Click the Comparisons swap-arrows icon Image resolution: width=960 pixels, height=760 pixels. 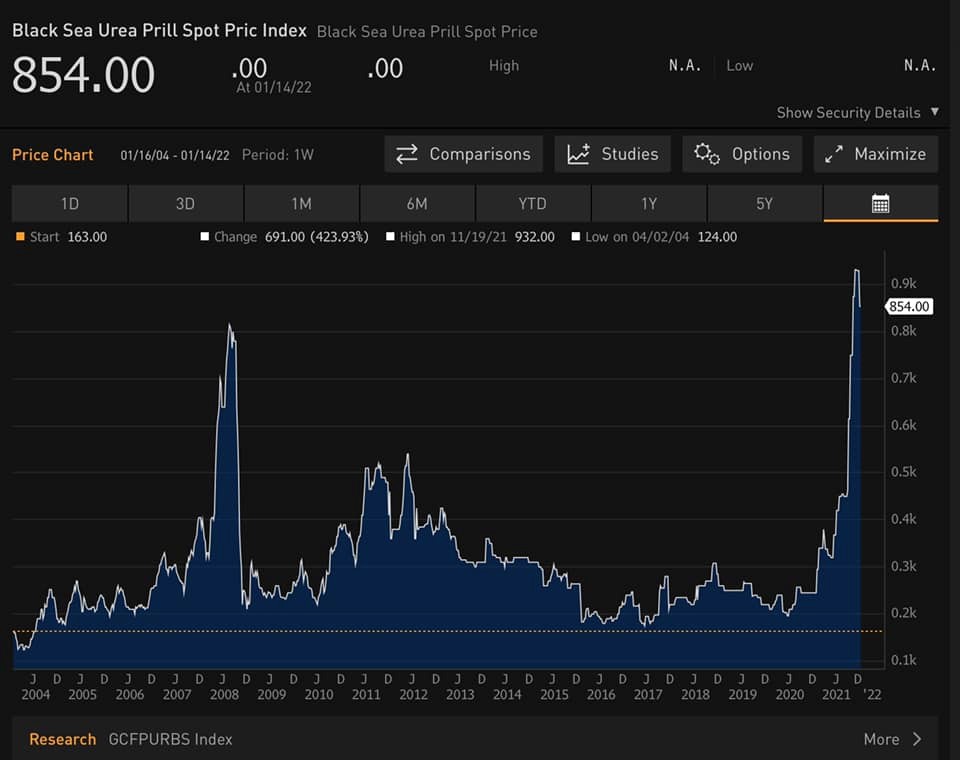click(407, 154)
